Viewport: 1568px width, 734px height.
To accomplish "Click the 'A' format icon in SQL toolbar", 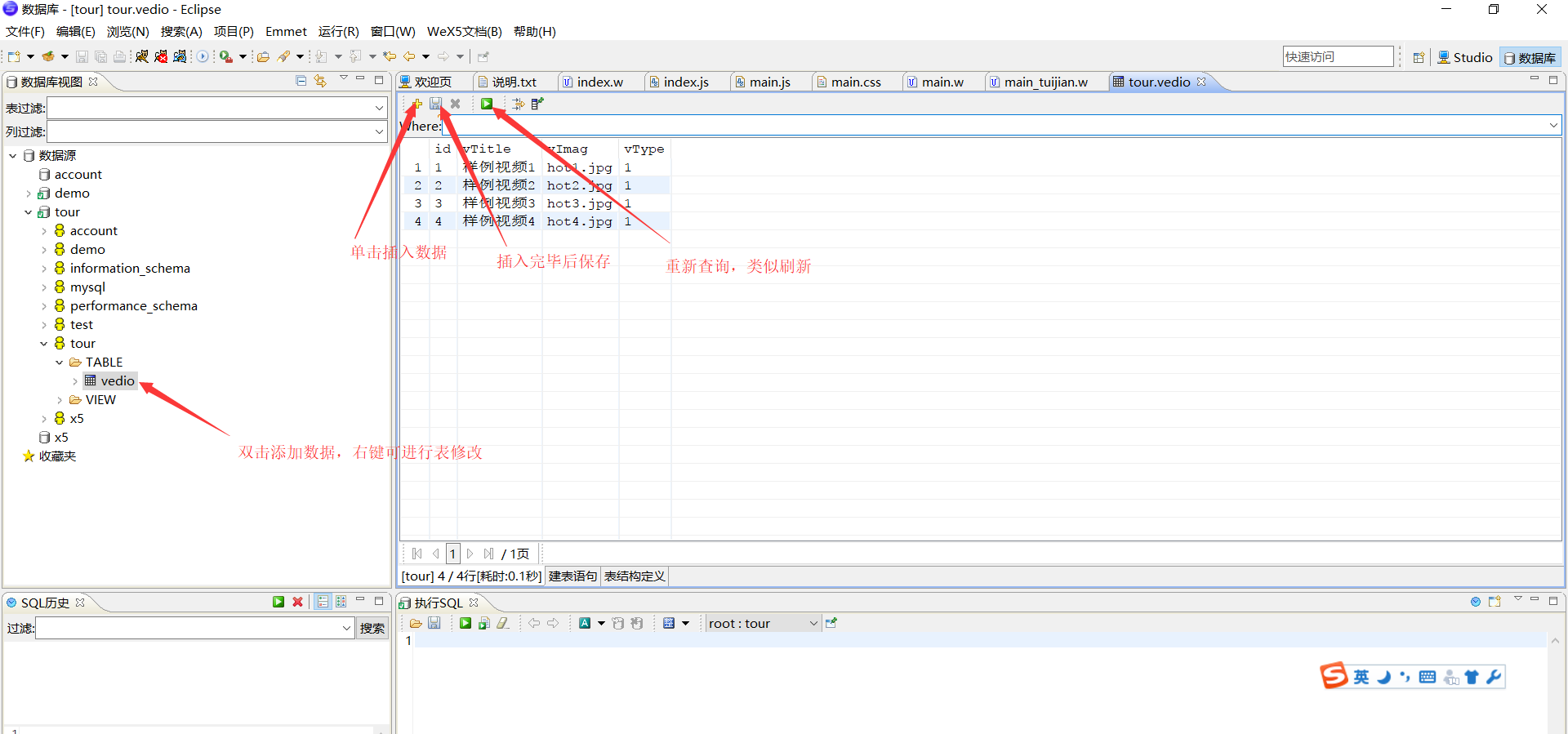I will tap(585, 623).
